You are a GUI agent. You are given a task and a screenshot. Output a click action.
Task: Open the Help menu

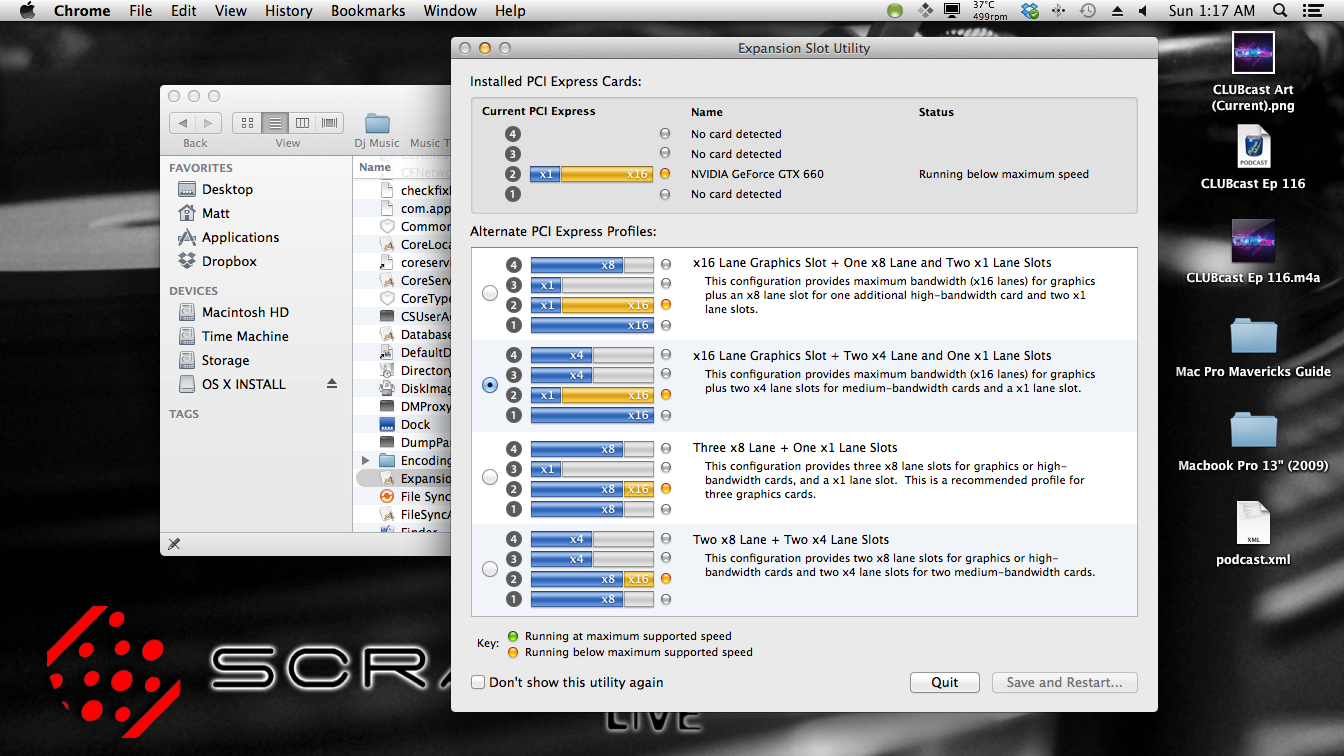pos(510,11)
